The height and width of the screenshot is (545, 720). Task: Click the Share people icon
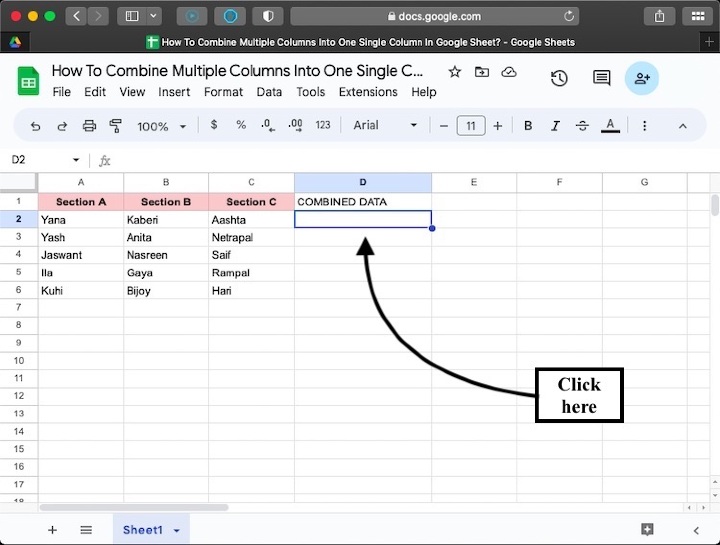point(641,79)
